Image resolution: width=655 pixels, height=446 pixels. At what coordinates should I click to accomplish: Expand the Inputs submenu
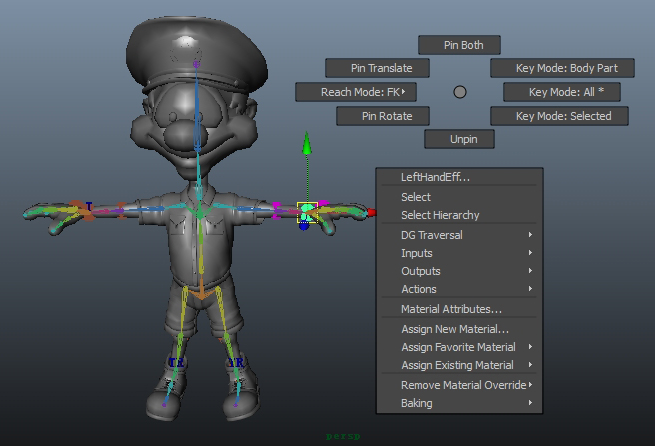click(459, 253)
